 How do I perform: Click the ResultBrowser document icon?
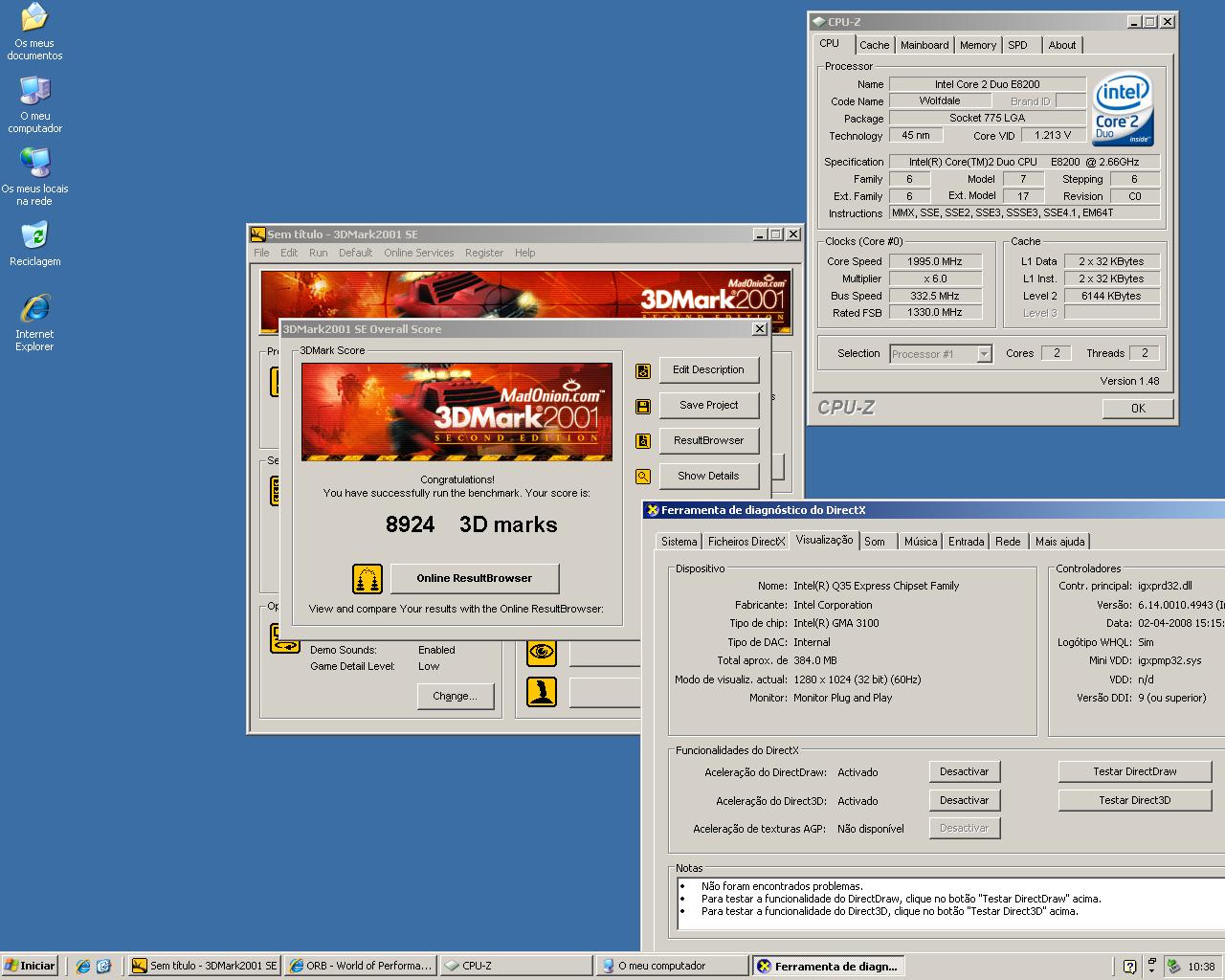click(643, 441)
